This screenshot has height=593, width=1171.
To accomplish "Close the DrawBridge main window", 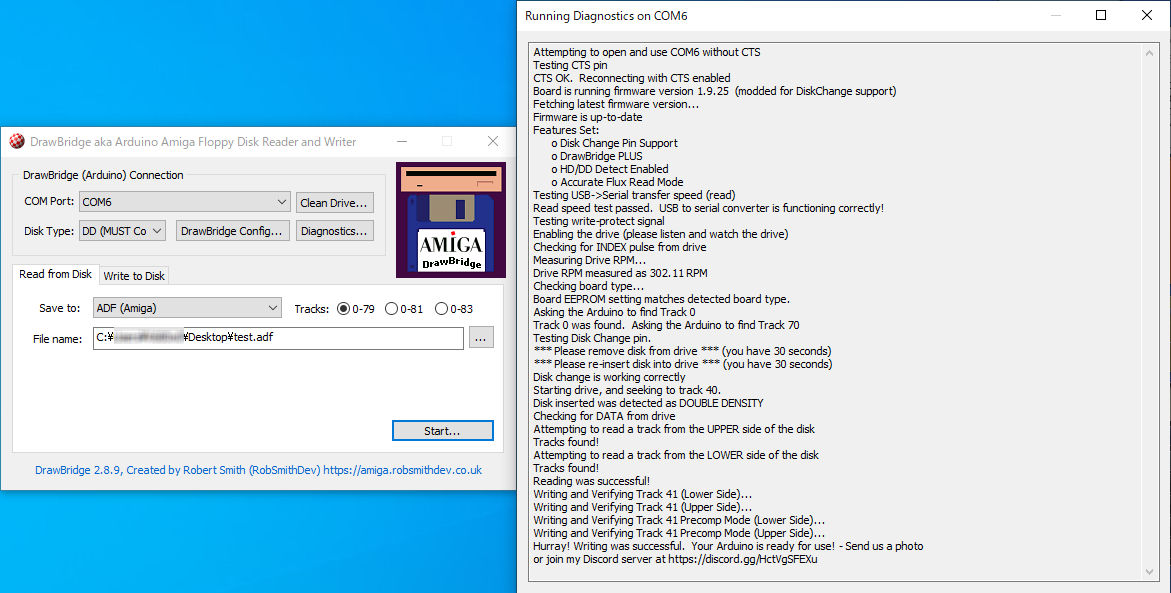I will (x=493, y=141).
